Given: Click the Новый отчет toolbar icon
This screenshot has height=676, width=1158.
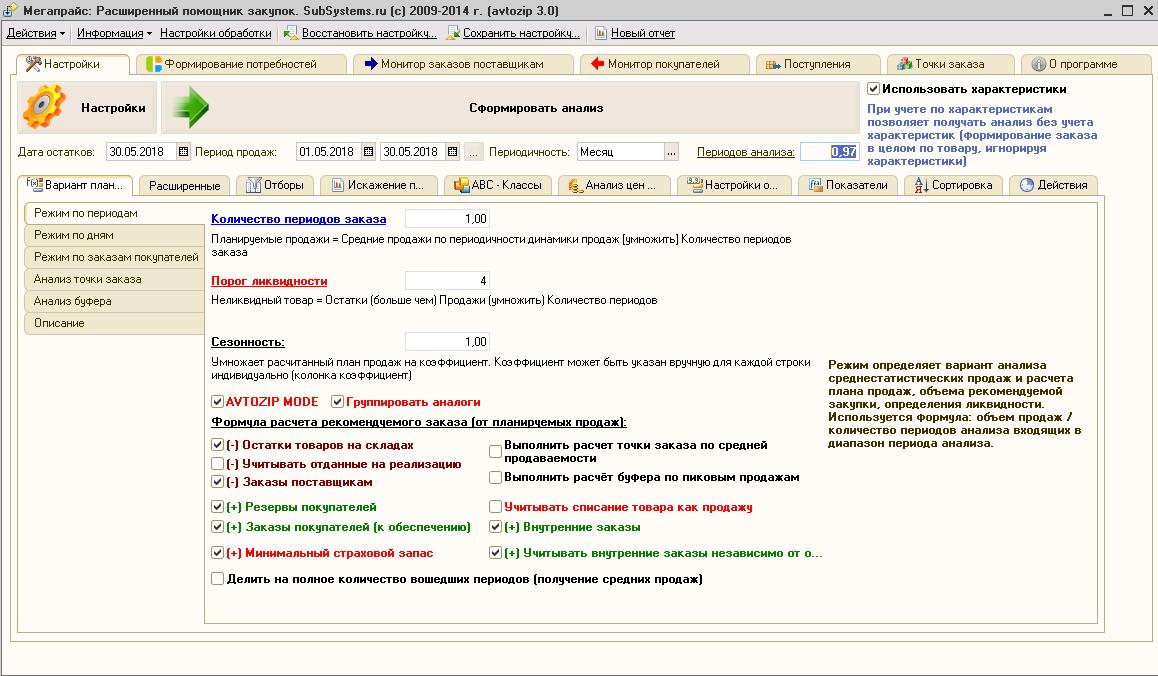Looking at the screenshot, I should pos(600,33).
